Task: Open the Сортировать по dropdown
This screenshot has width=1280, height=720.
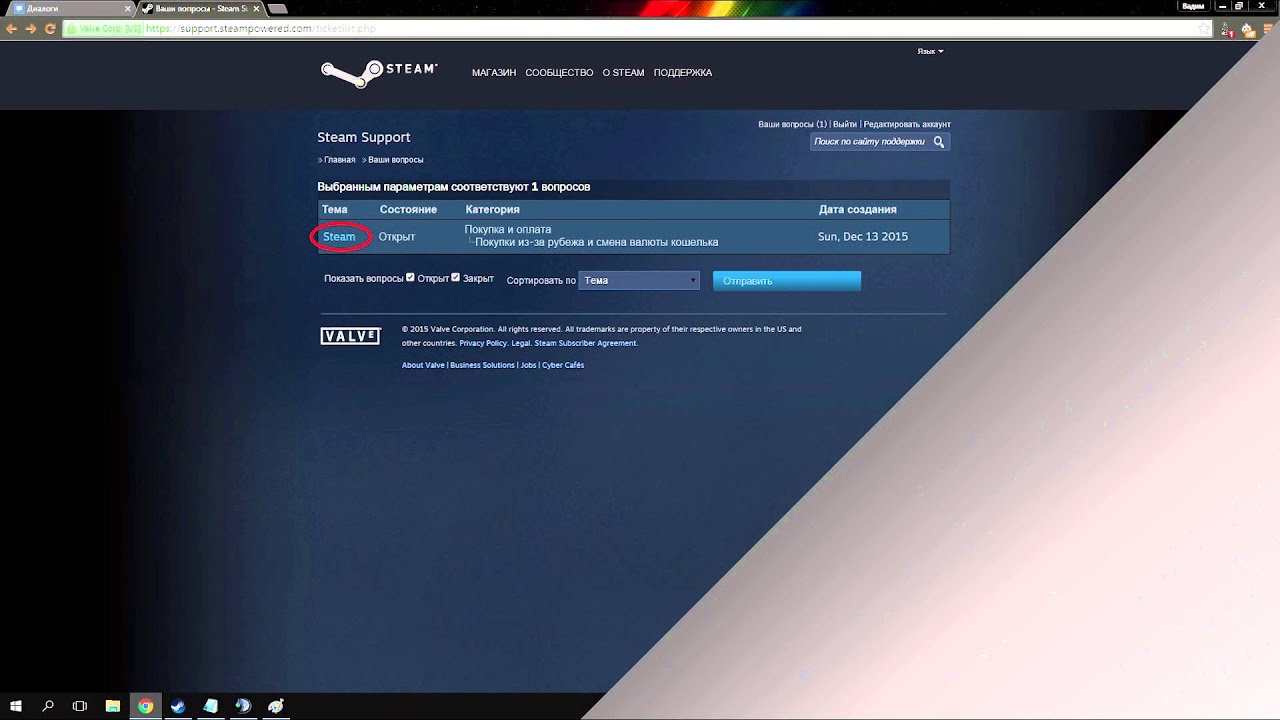Action: [x=640, y=281]
